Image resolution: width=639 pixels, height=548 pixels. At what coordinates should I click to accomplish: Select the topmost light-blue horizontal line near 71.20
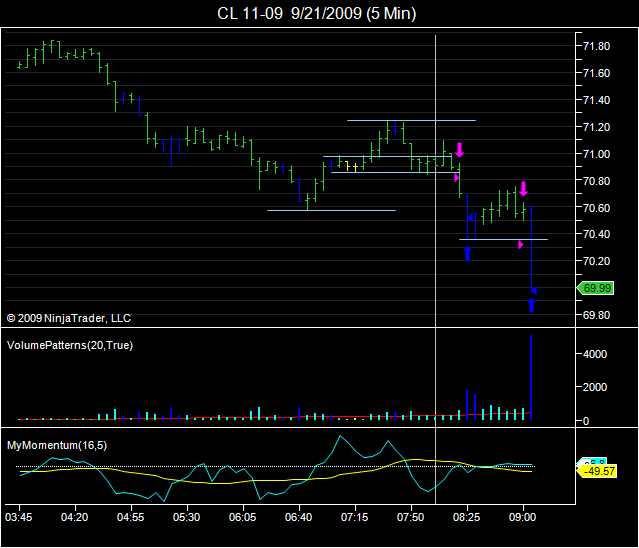(x=411, y=121)
